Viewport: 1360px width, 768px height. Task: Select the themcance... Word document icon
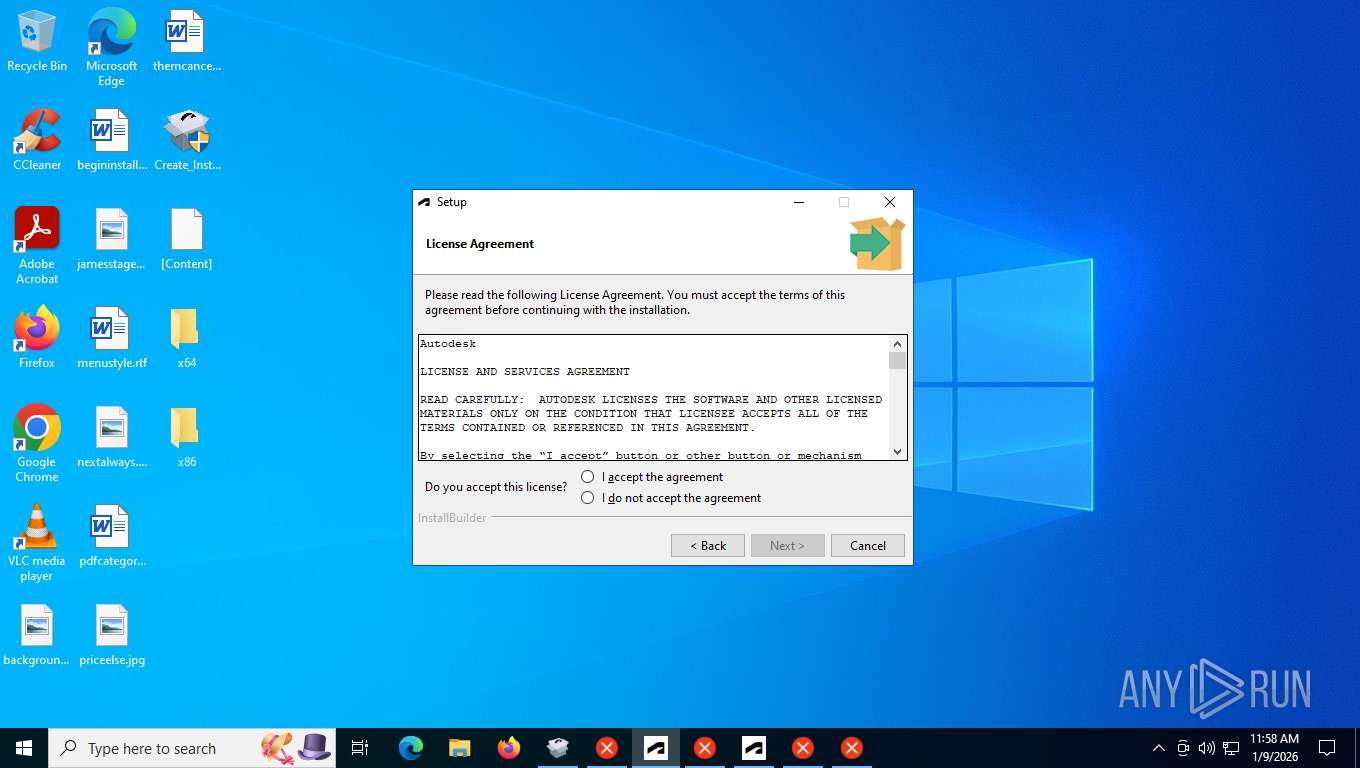(186, 42)
